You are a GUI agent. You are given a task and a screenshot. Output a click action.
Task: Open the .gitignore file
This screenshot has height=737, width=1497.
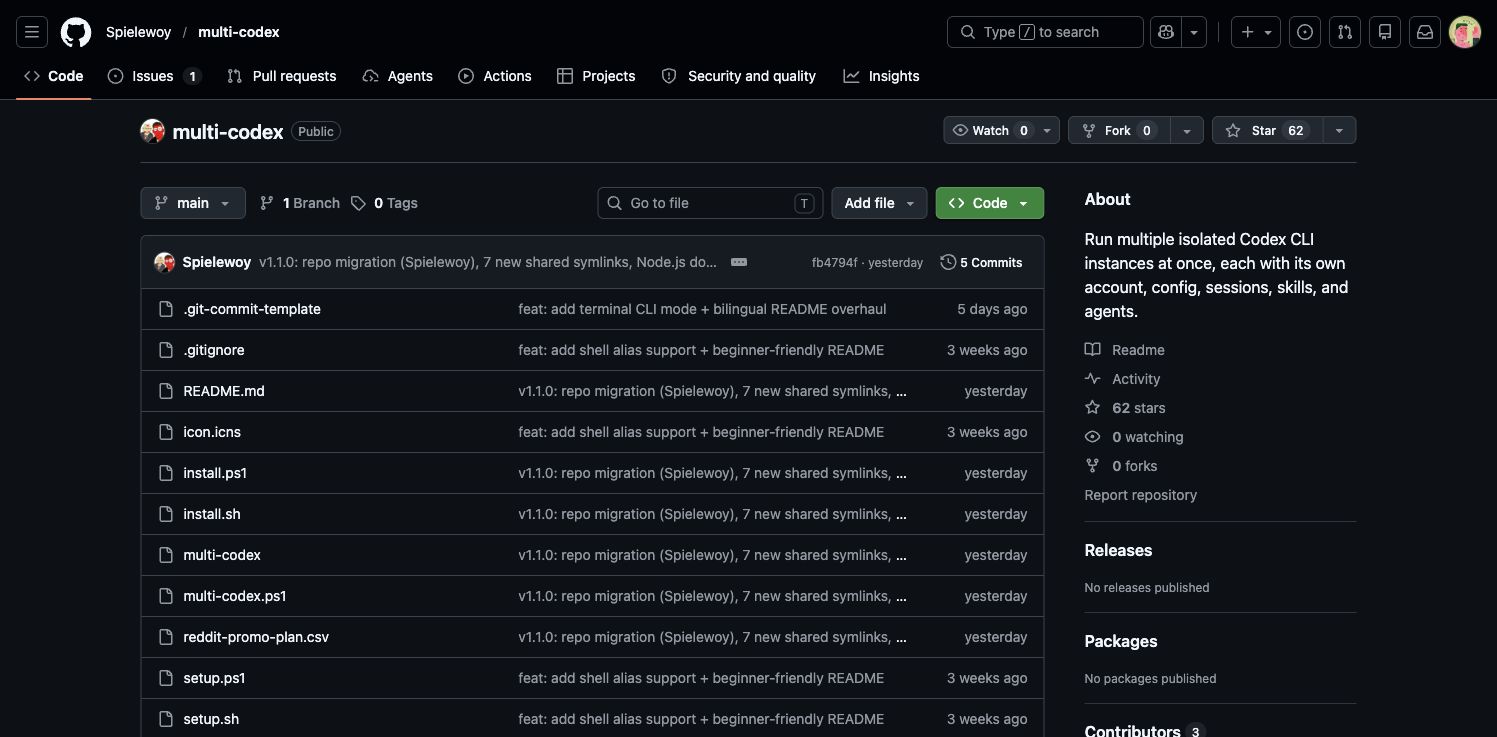click(214, 350)
